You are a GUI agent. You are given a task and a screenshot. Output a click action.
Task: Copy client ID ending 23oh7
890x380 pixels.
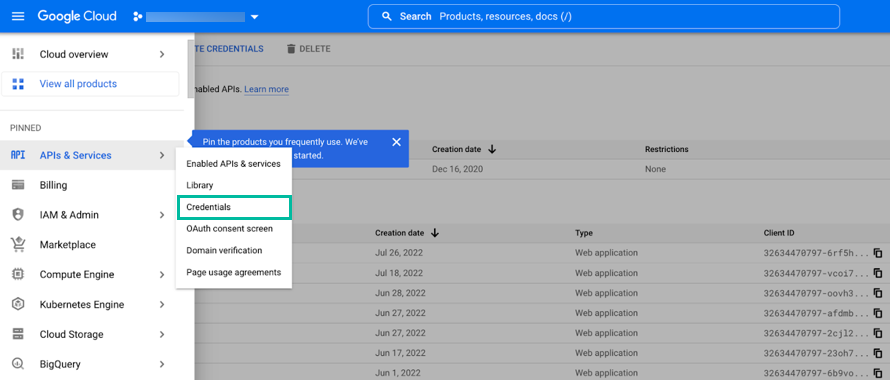pyautogui.click(x=878, y=353)
